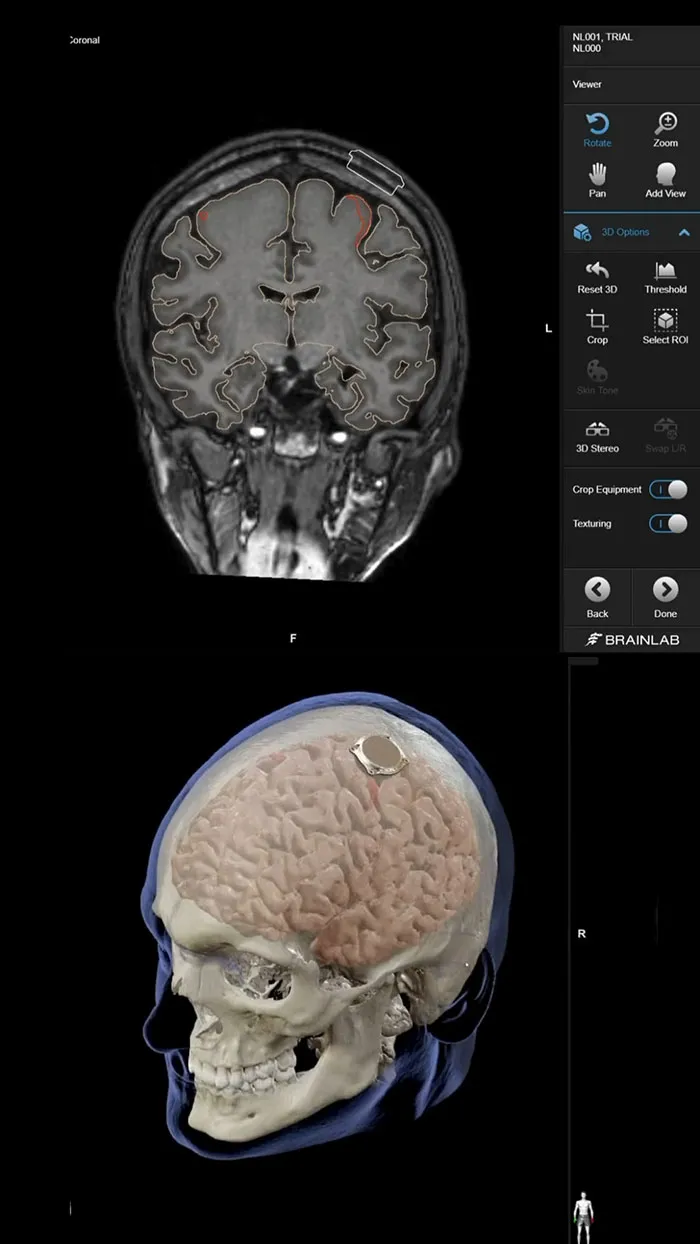Select the Zoom magnifier tool
700x1244 pixels.
(665, 130)
